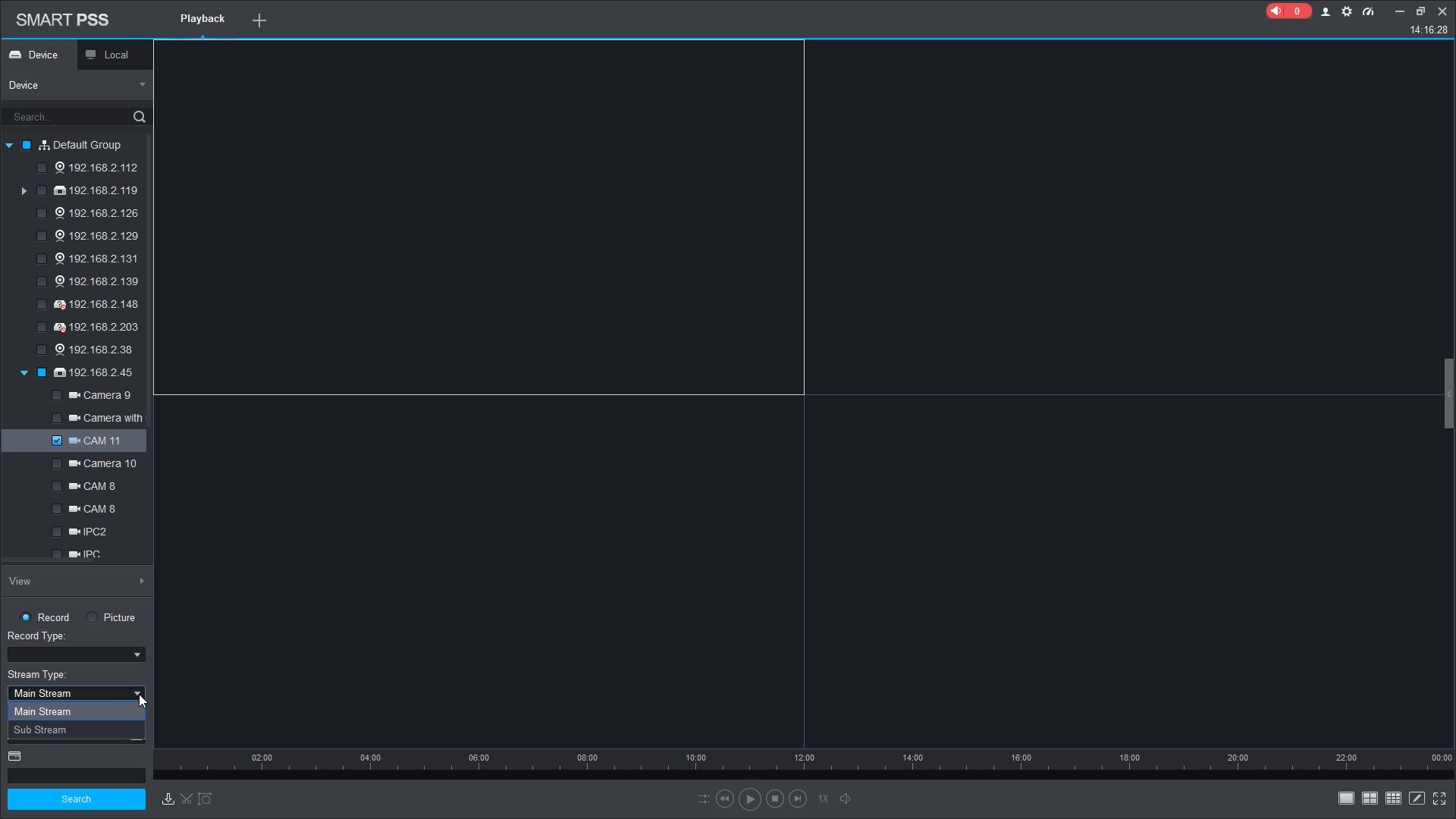
Task: Click the download recordings icon
Action: (168, 799)
